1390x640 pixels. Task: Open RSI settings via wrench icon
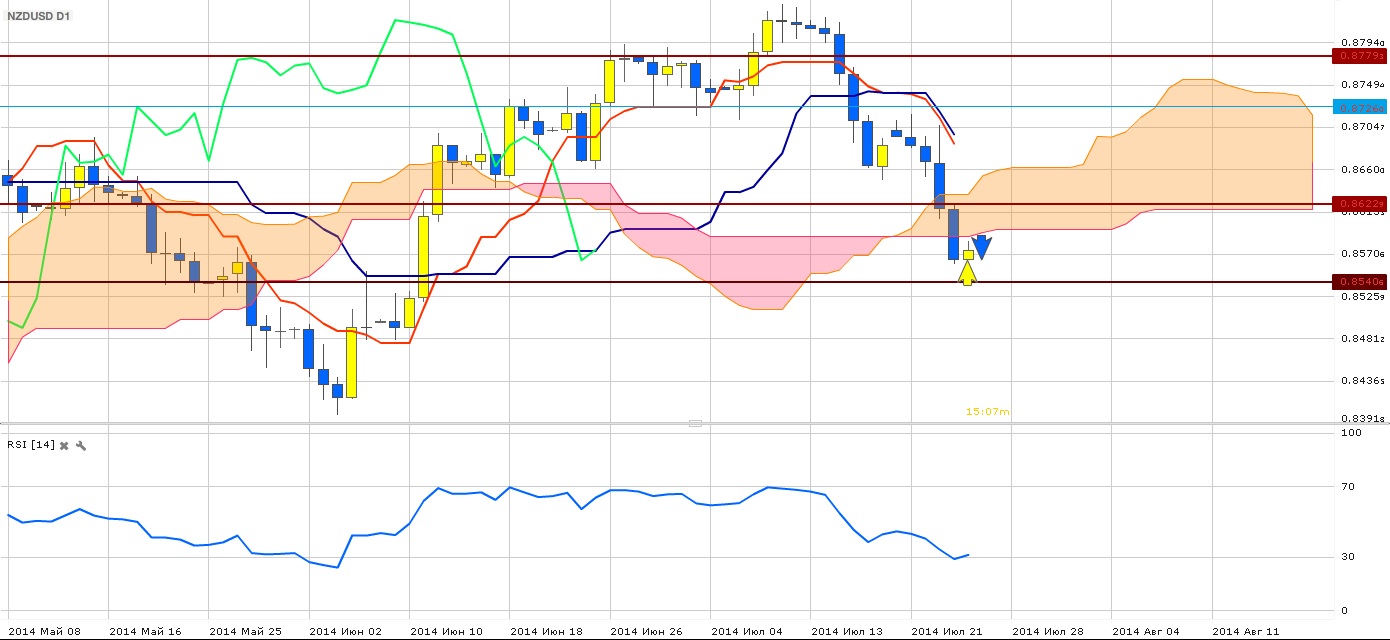click(81, 445)
